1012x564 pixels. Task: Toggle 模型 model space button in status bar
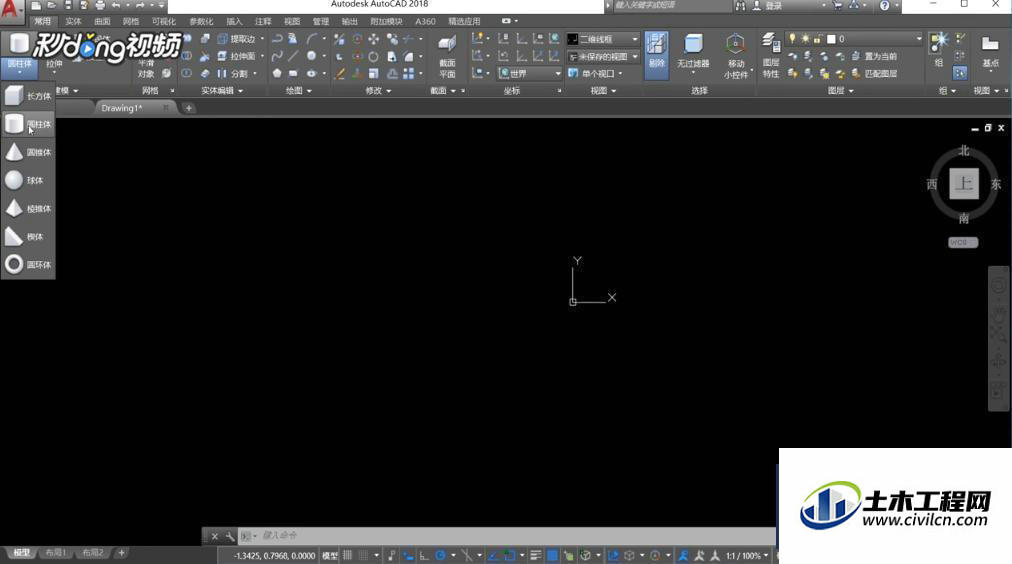point(330,555)
